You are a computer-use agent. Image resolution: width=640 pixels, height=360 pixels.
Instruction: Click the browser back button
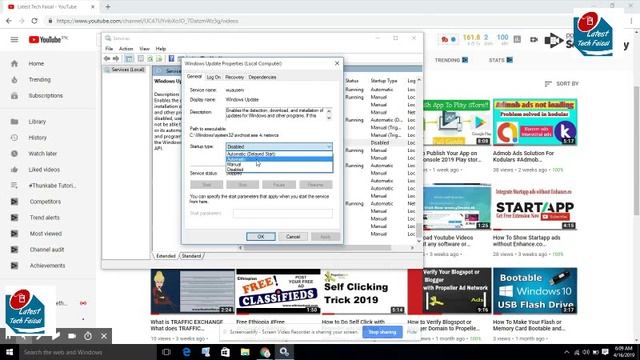pyautogui.click(x=9, y=21)
